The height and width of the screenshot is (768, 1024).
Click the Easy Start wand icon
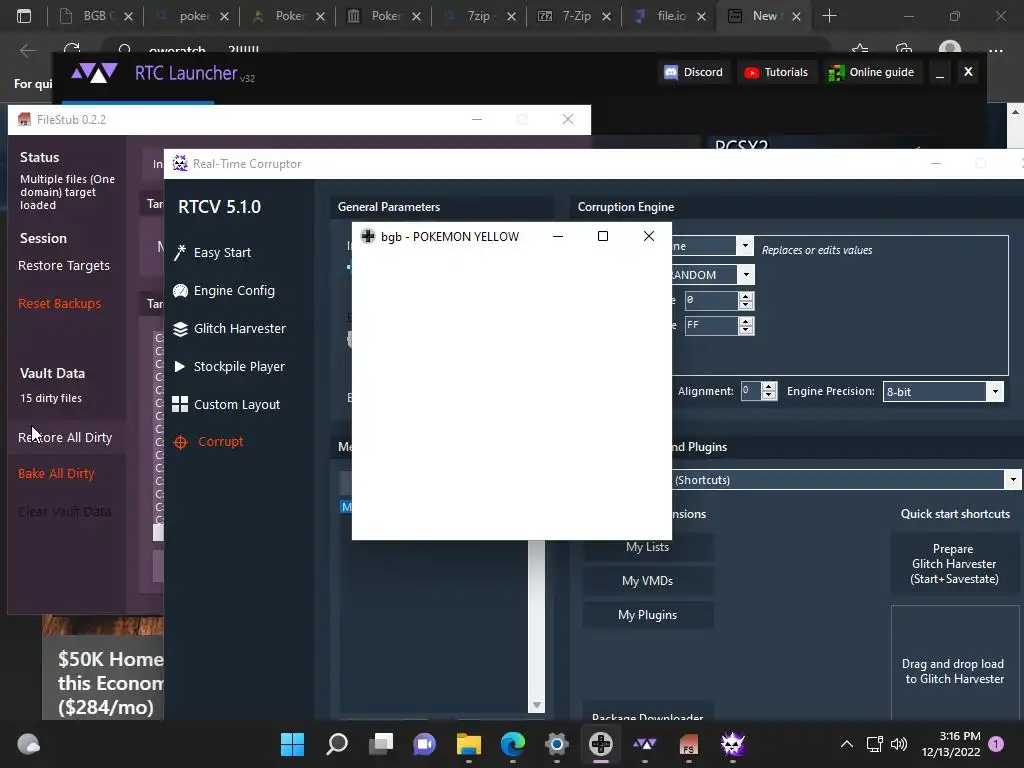pyautogui.click(x=180, y=253)
